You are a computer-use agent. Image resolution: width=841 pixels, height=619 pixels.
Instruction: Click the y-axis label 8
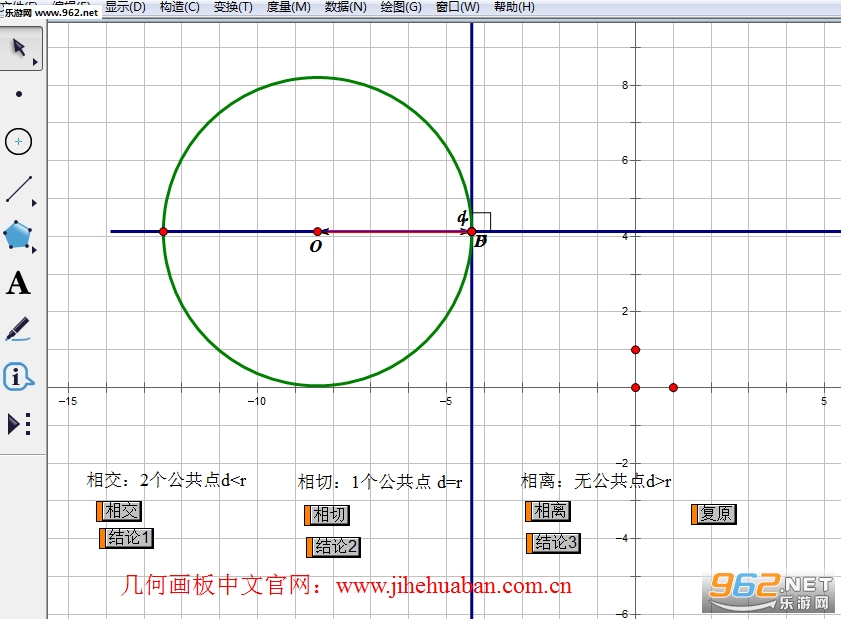click(x=625, y=85)
